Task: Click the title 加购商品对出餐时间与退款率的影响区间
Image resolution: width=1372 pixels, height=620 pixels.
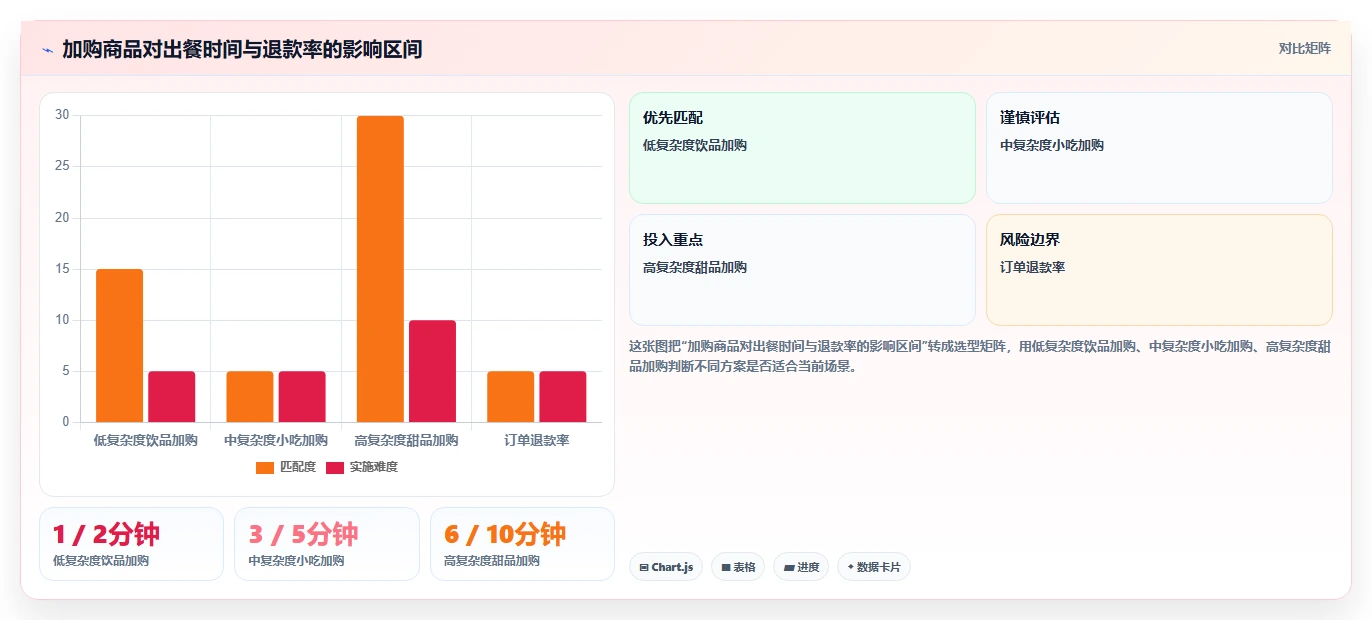Action: 242,49
